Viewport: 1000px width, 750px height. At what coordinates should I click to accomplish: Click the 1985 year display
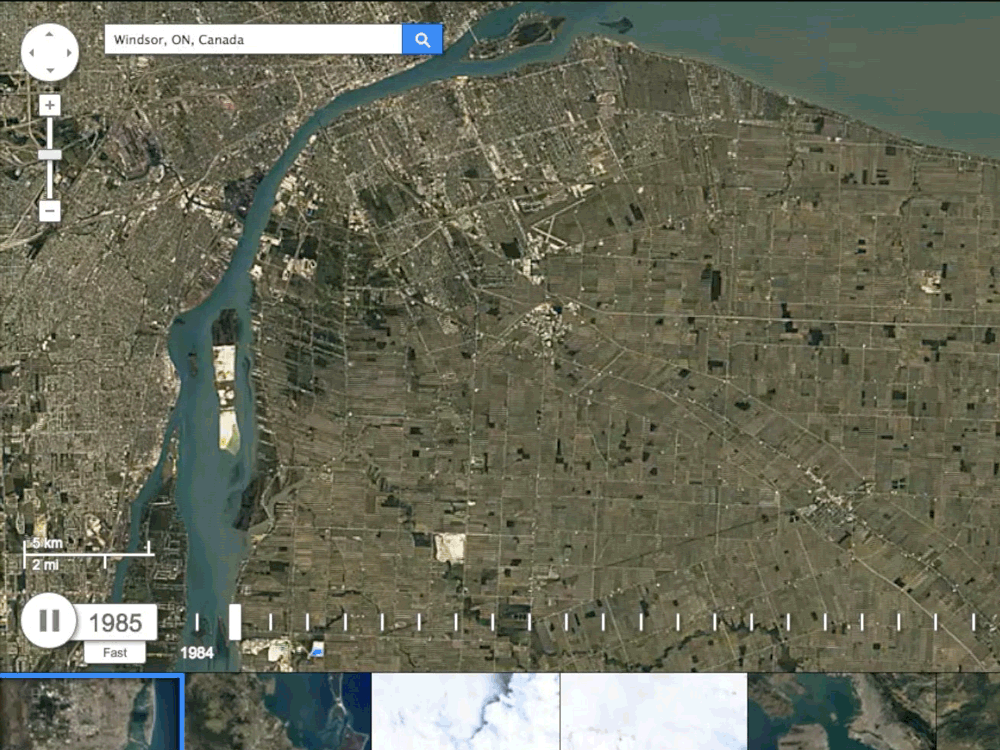click(x=115, y=622)
